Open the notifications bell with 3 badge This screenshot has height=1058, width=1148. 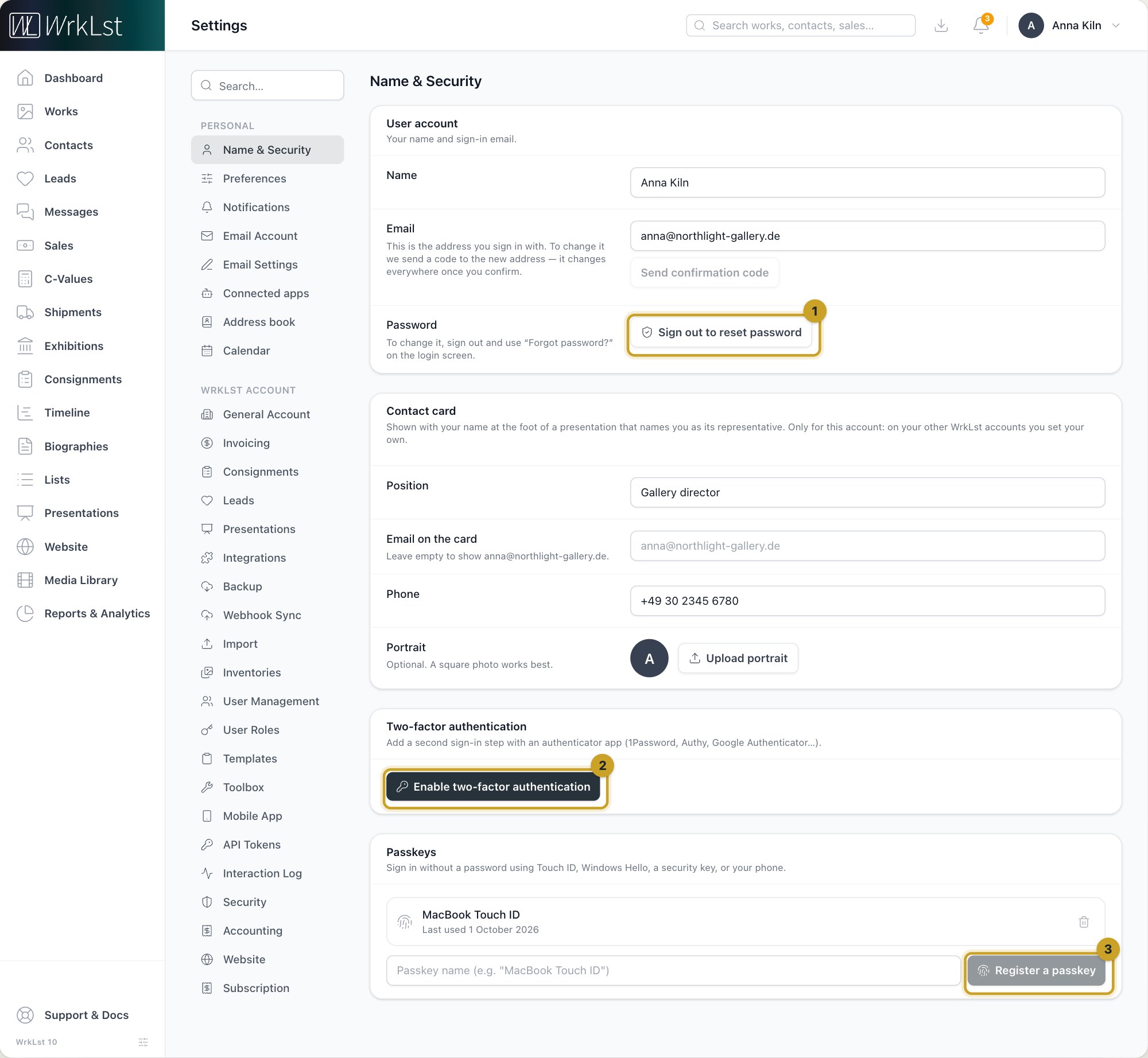981,25
